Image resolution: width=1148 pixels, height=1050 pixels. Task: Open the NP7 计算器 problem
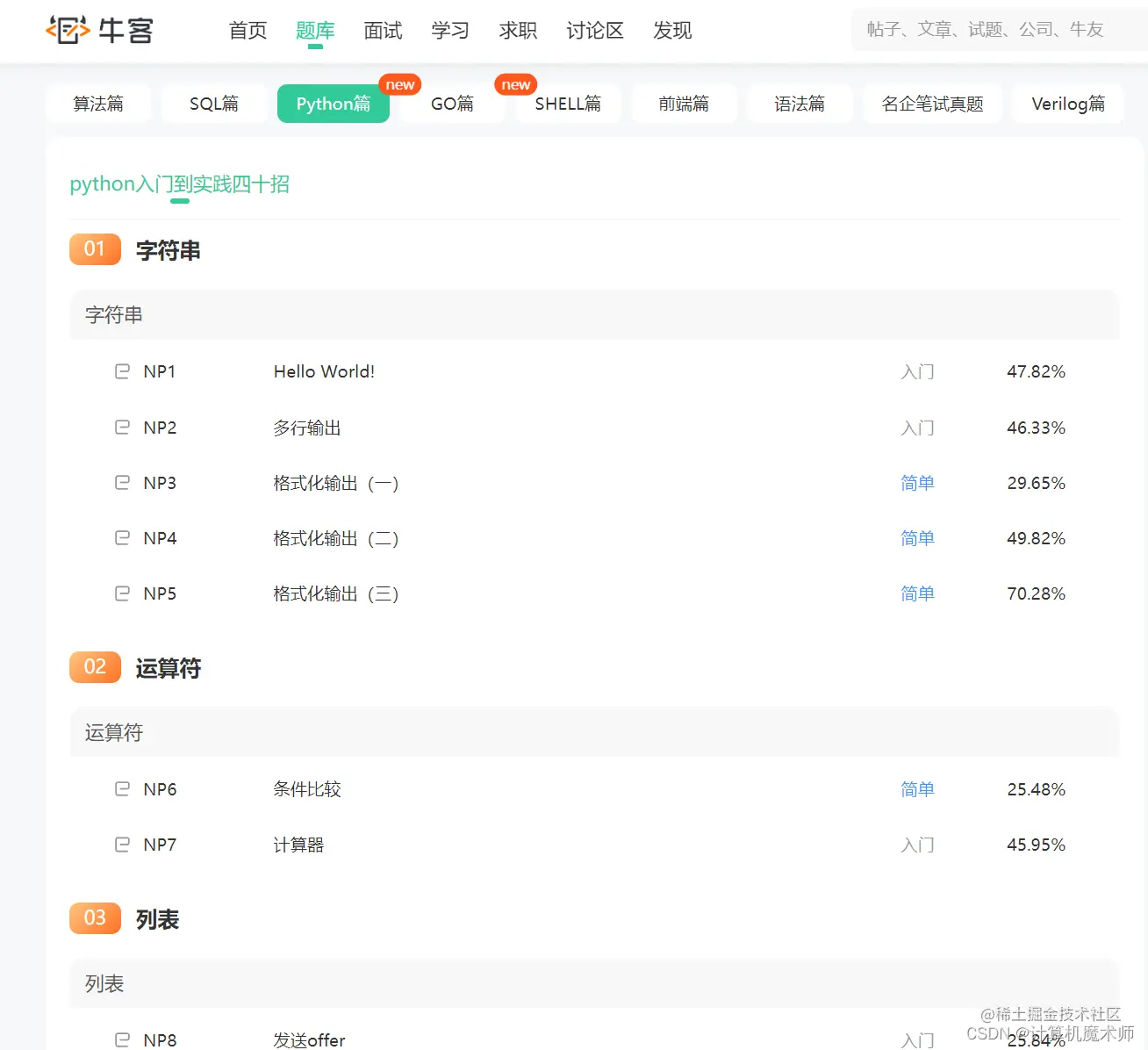[298, 844]
